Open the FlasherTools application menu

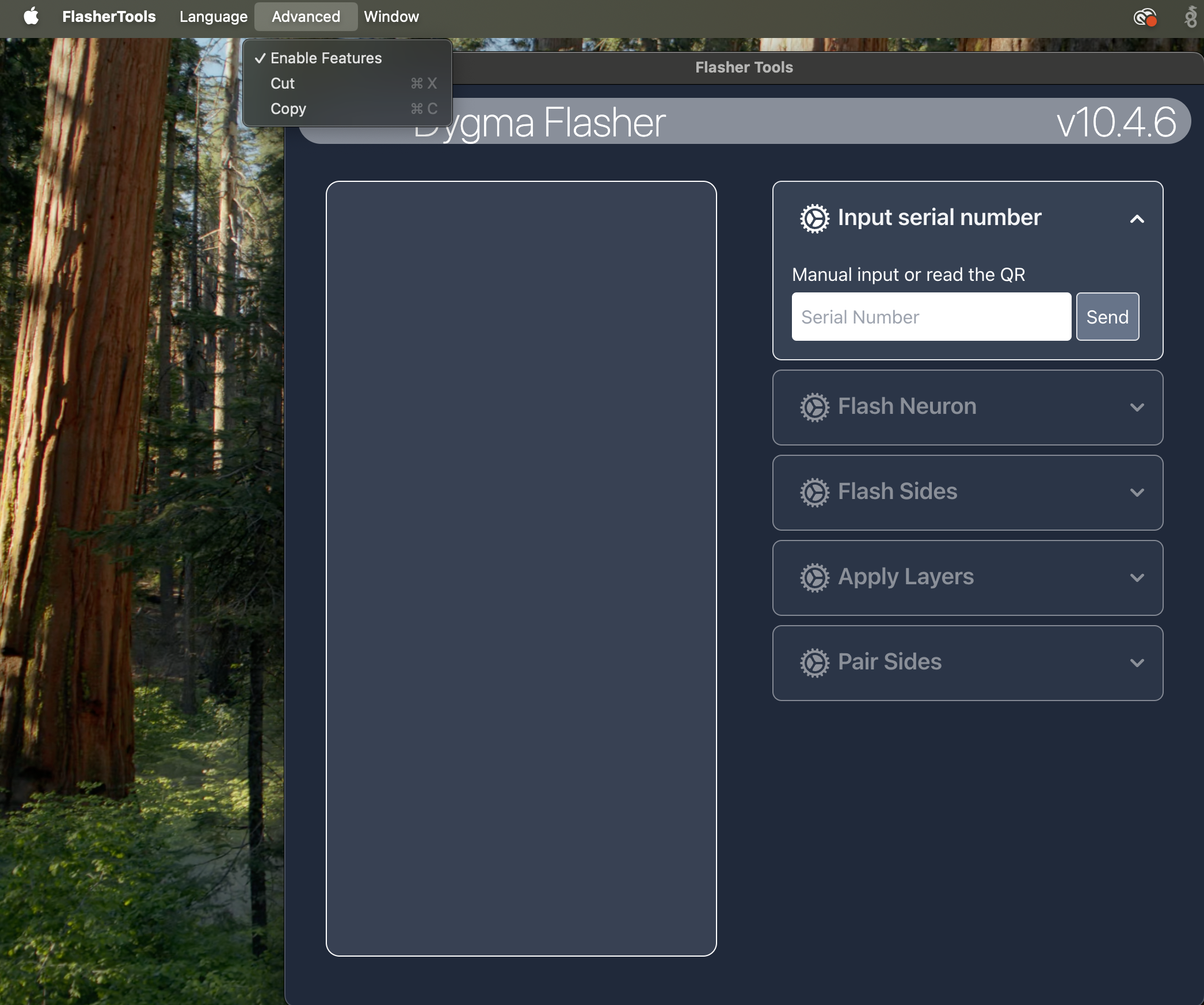(x=109, y=17)
